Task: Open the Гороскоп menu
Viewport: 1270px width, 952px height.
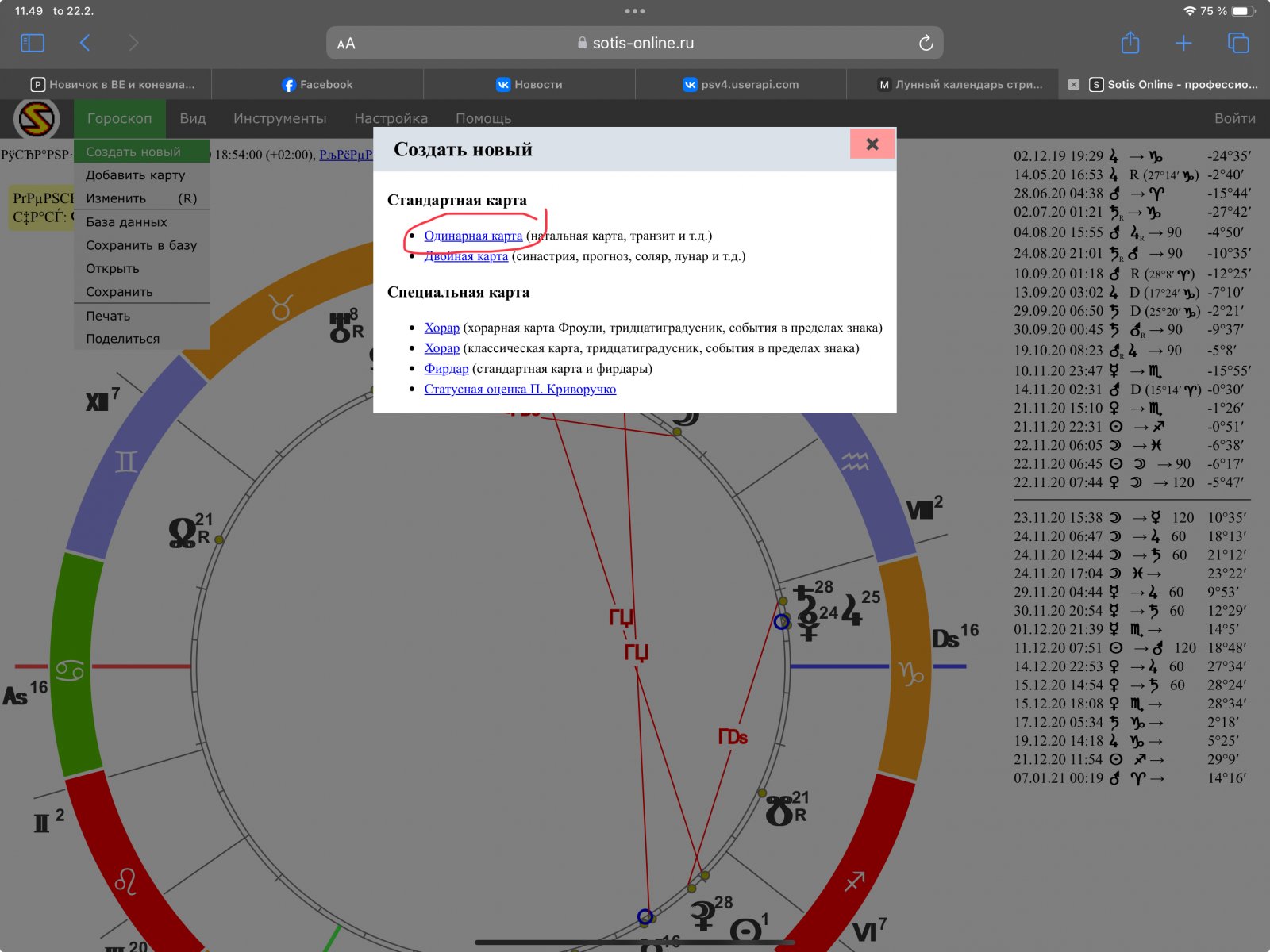Action: (119, 118)
